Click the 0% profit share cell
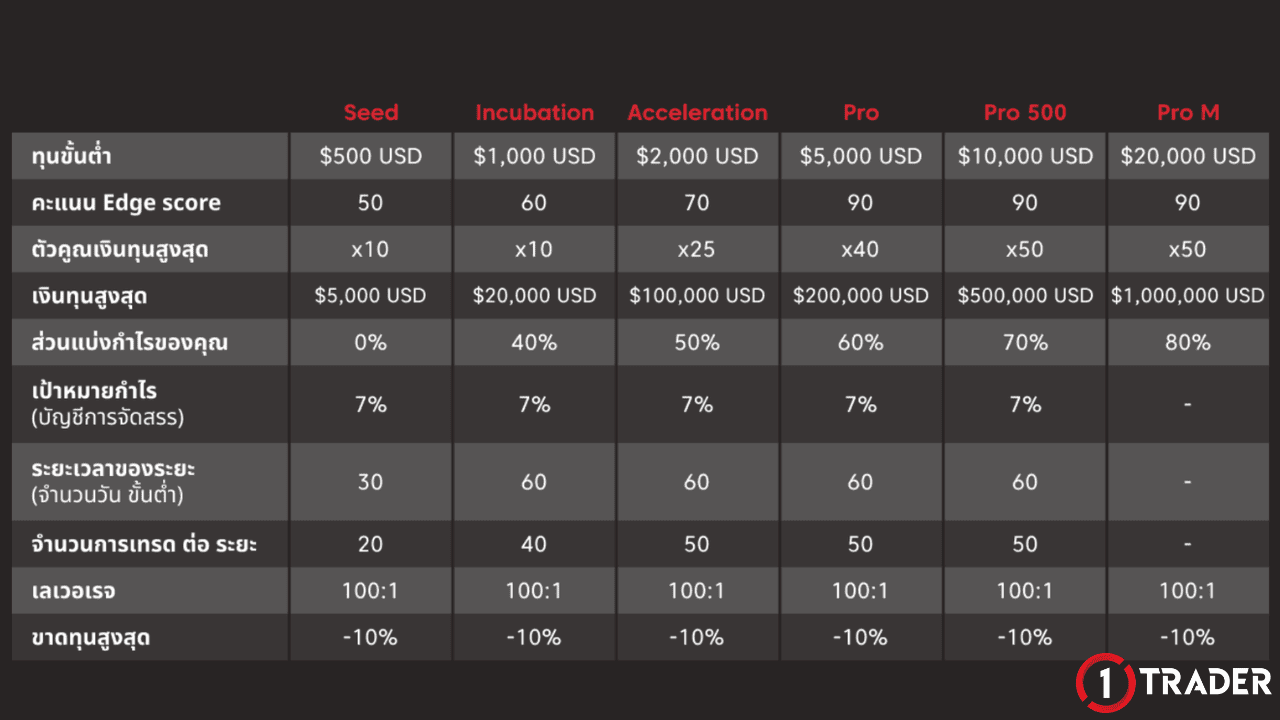This screenshot has width=1280, height=720. tap(371, 343)
